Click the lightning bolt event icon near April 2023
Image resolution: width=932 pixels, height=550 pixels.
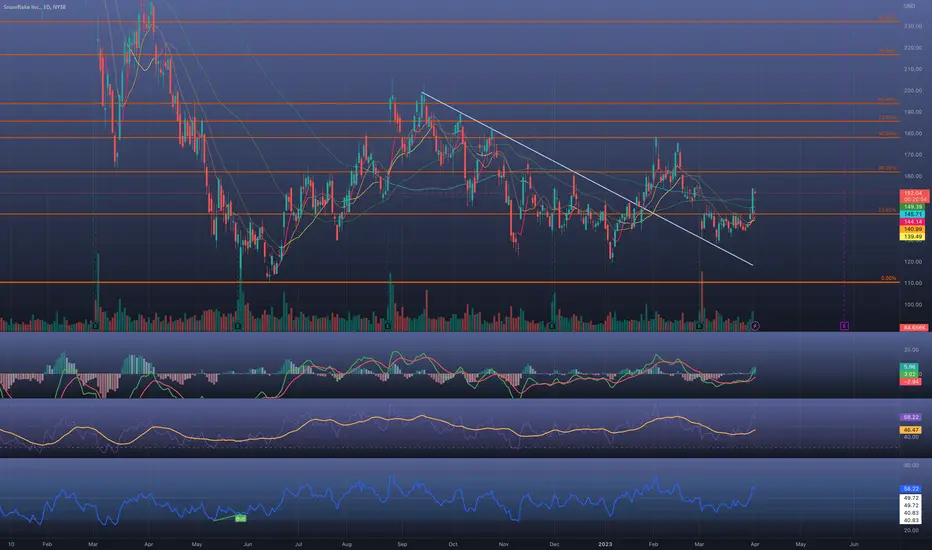tap(755, 326)
